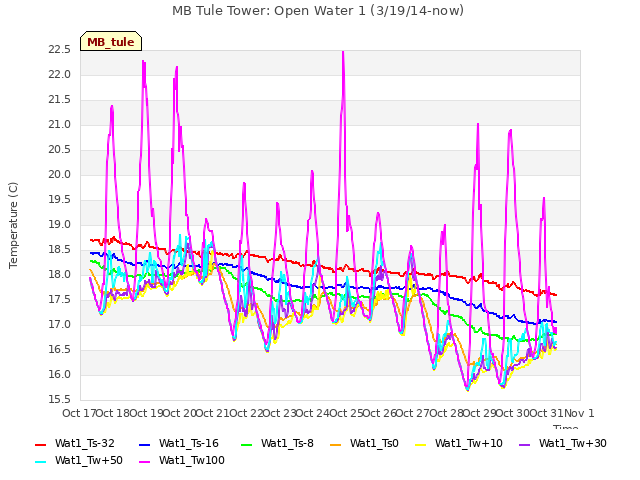Click the Oct 18 x-axis date label

click(x=113, y=413)
